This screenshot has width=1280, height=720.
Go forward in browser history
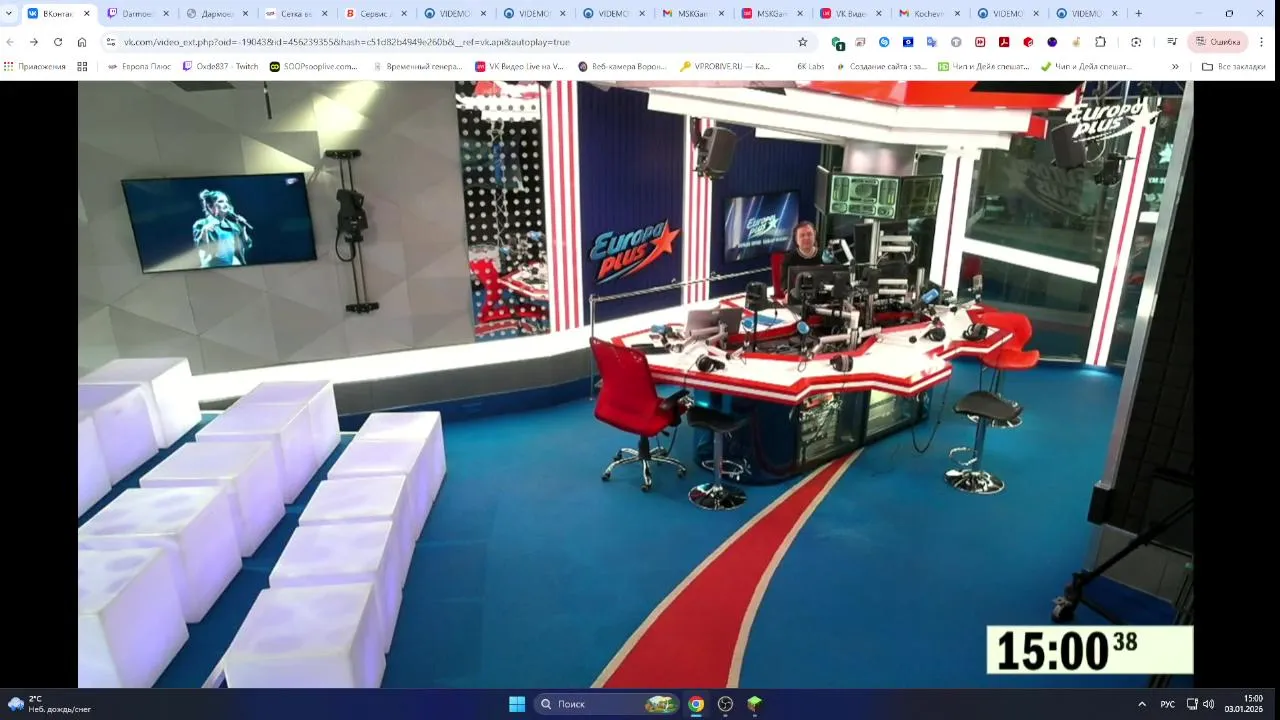pyautogui.click(x=34, y=42)
